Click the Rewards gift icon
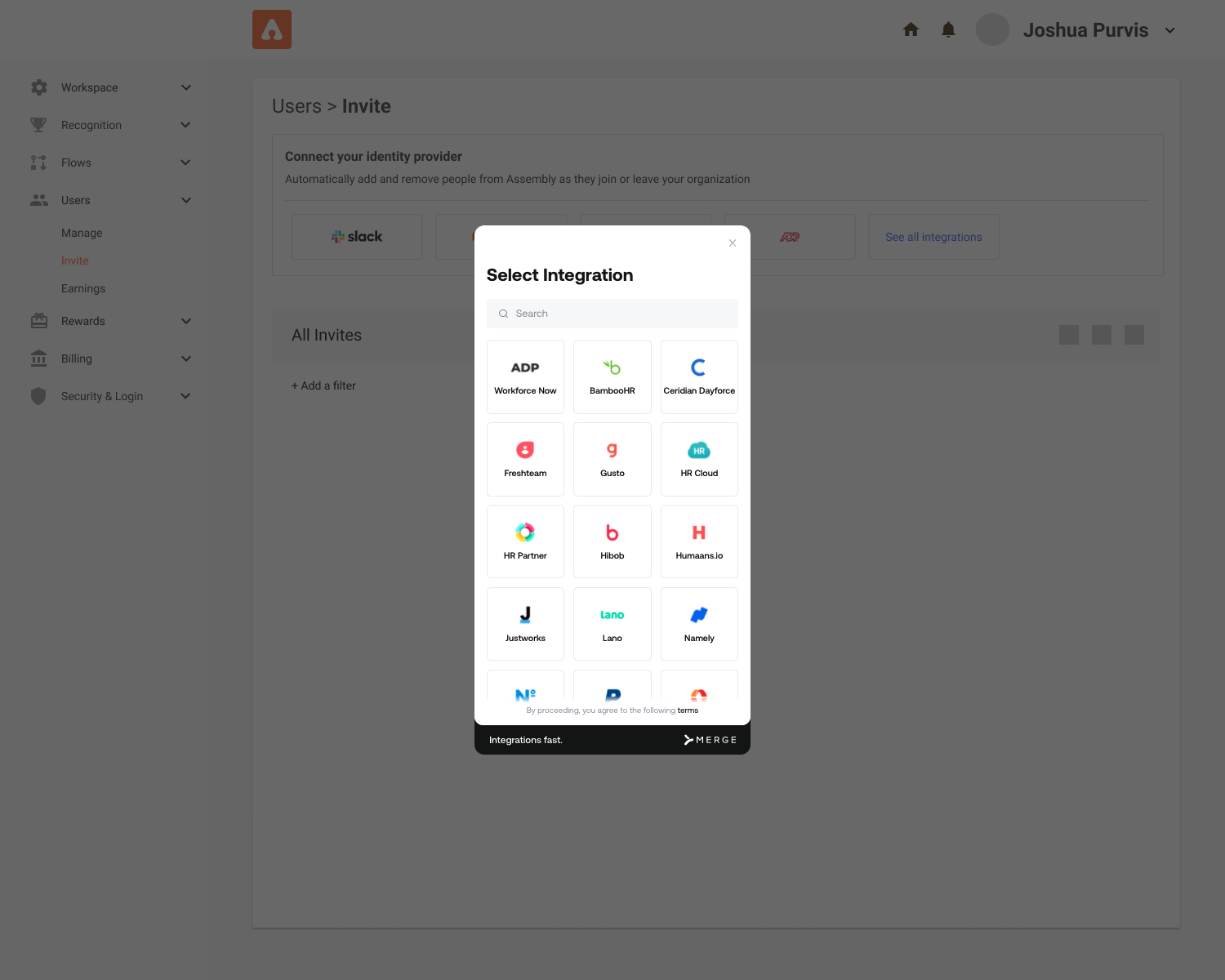Image resolution: width=1225 pixels, height=980 pixels. click(38, 321)
